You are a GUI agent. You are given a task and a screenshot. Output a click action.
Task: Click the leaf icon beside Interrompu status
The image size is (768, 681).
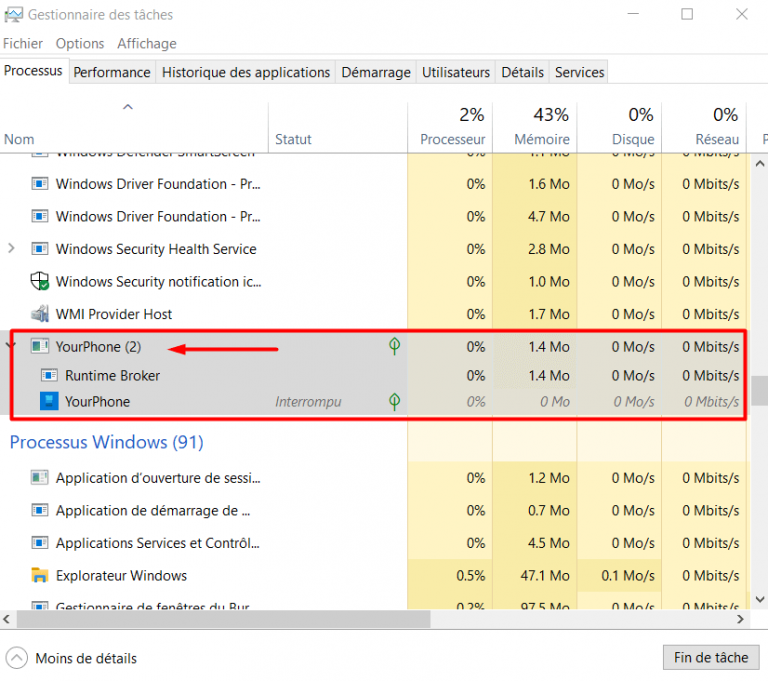point(394,401)
